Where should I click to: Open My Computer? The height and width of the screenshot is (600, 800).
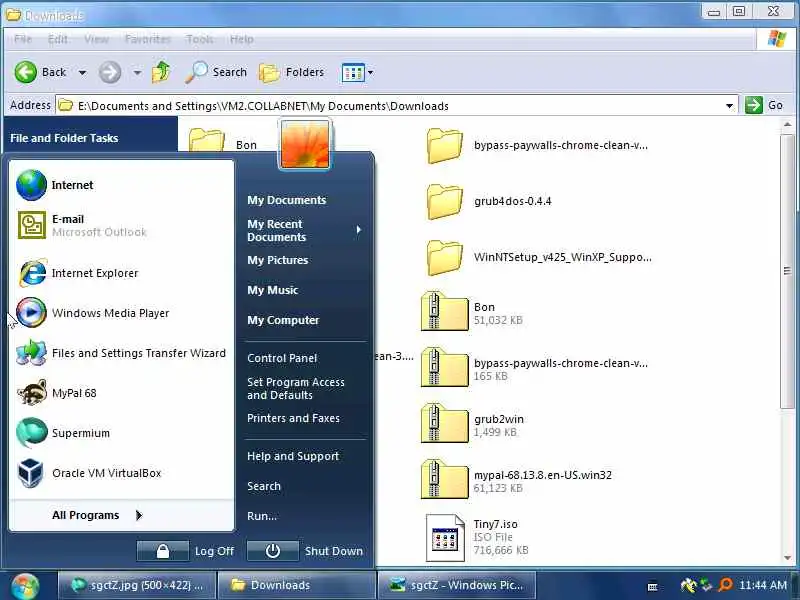pos(283,320)
